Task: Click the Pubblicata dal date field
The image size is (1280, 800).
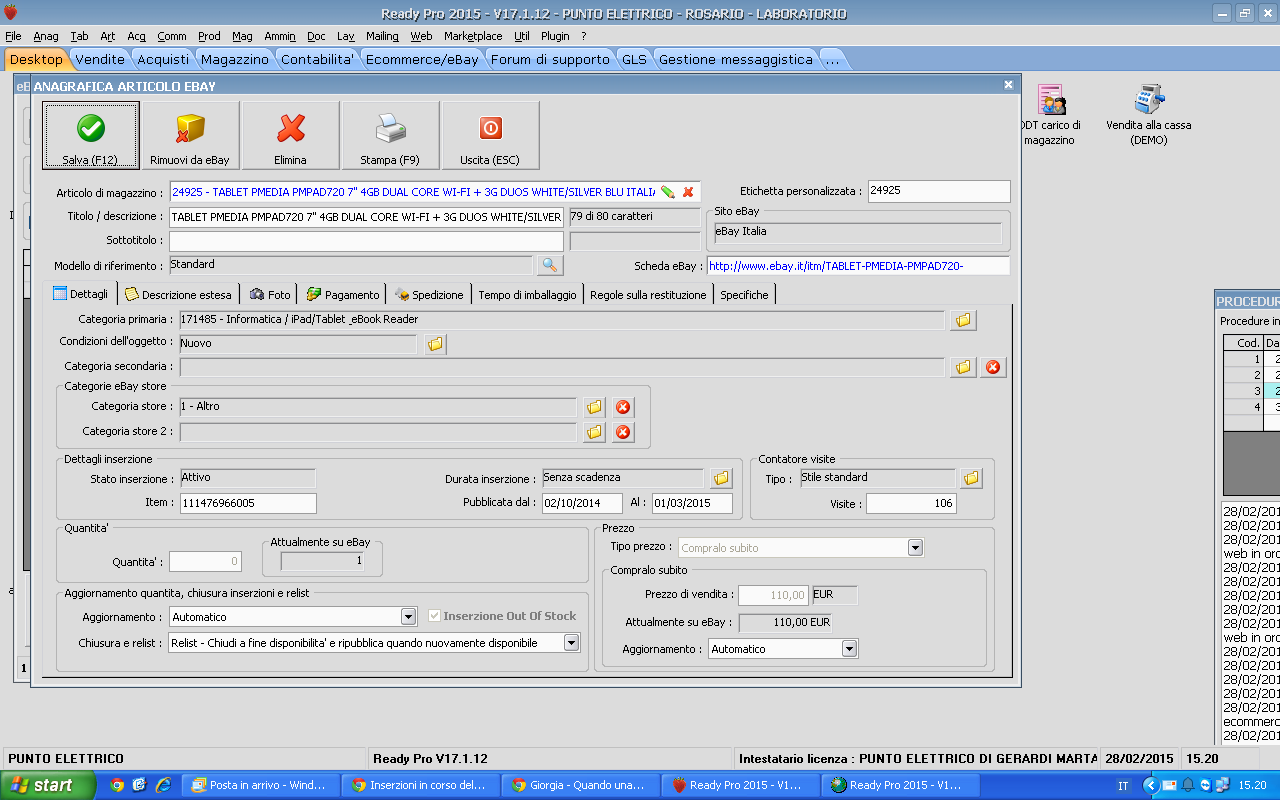Action: (582, 503)
